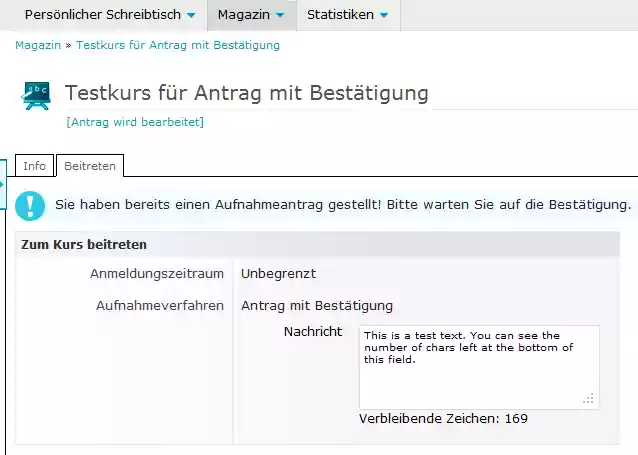
Task: Click the Anmeldungszeitraum label
Action: (157, 273)
